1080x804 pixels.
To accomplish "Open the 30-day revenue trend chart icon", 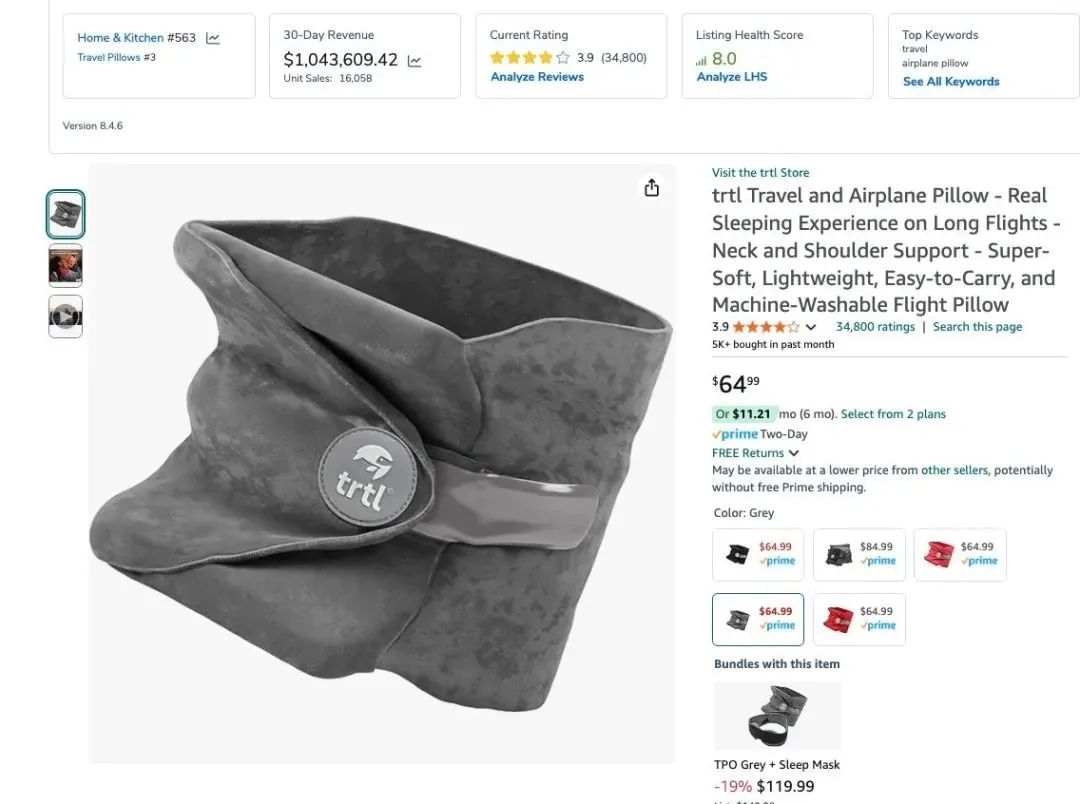I will click(x=414, y=61).
